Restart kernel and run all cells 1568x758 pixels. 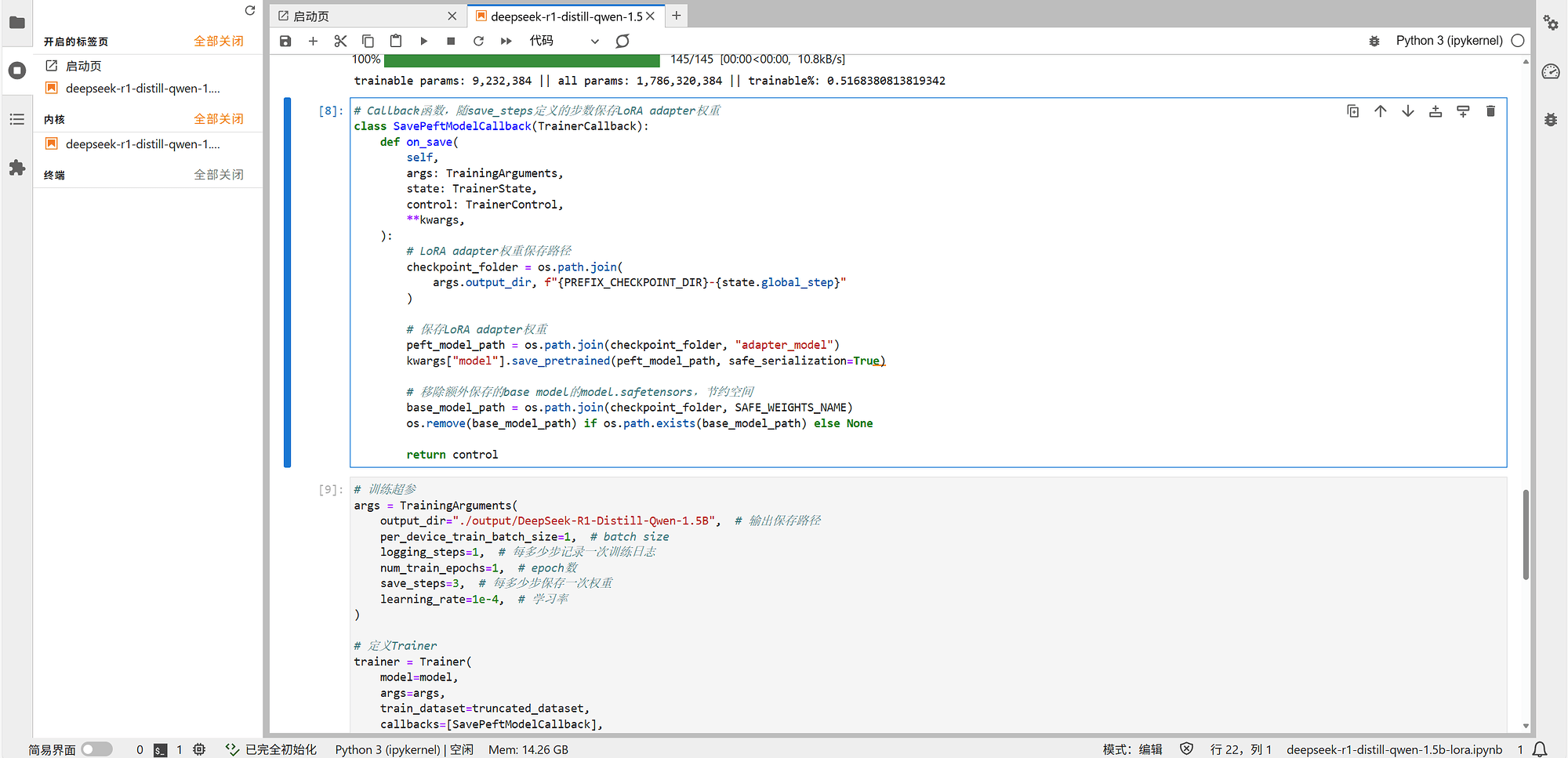[x=506, y=41]
